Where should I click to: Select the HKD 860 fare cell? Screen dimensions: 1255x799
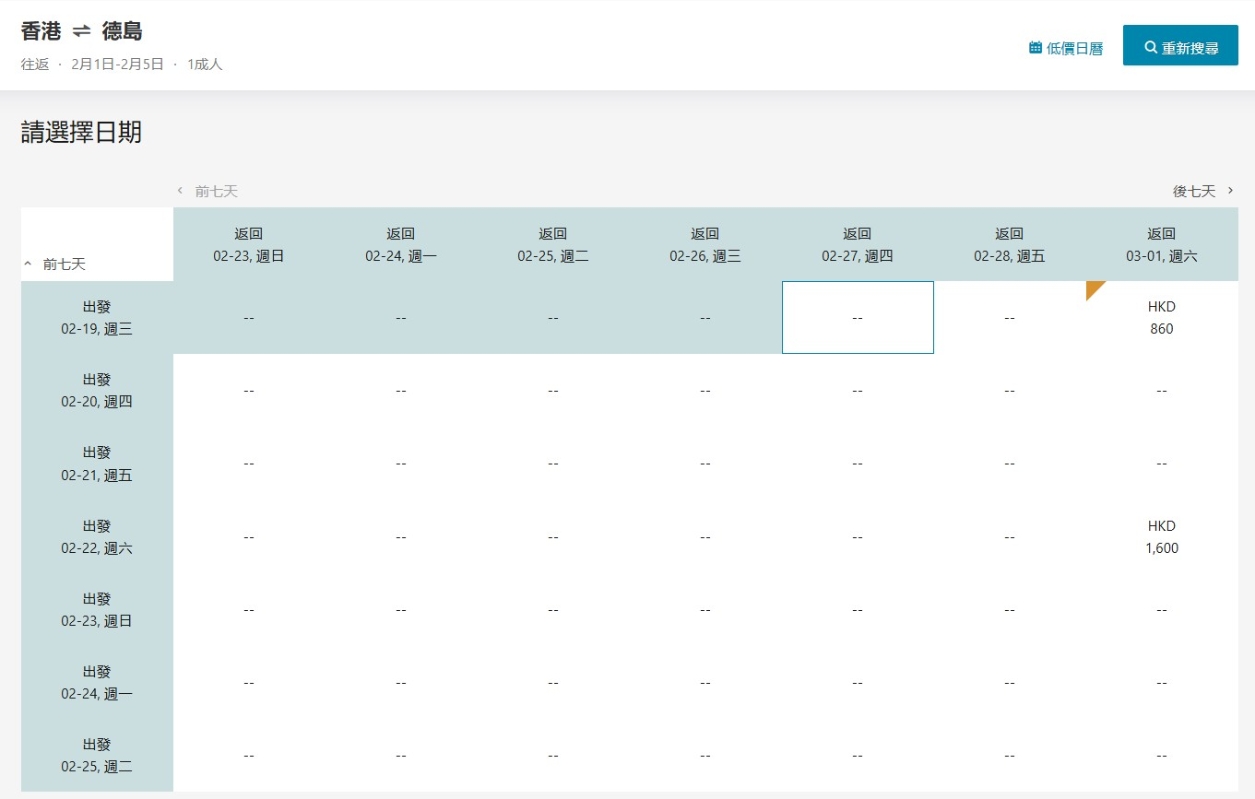1161,318
